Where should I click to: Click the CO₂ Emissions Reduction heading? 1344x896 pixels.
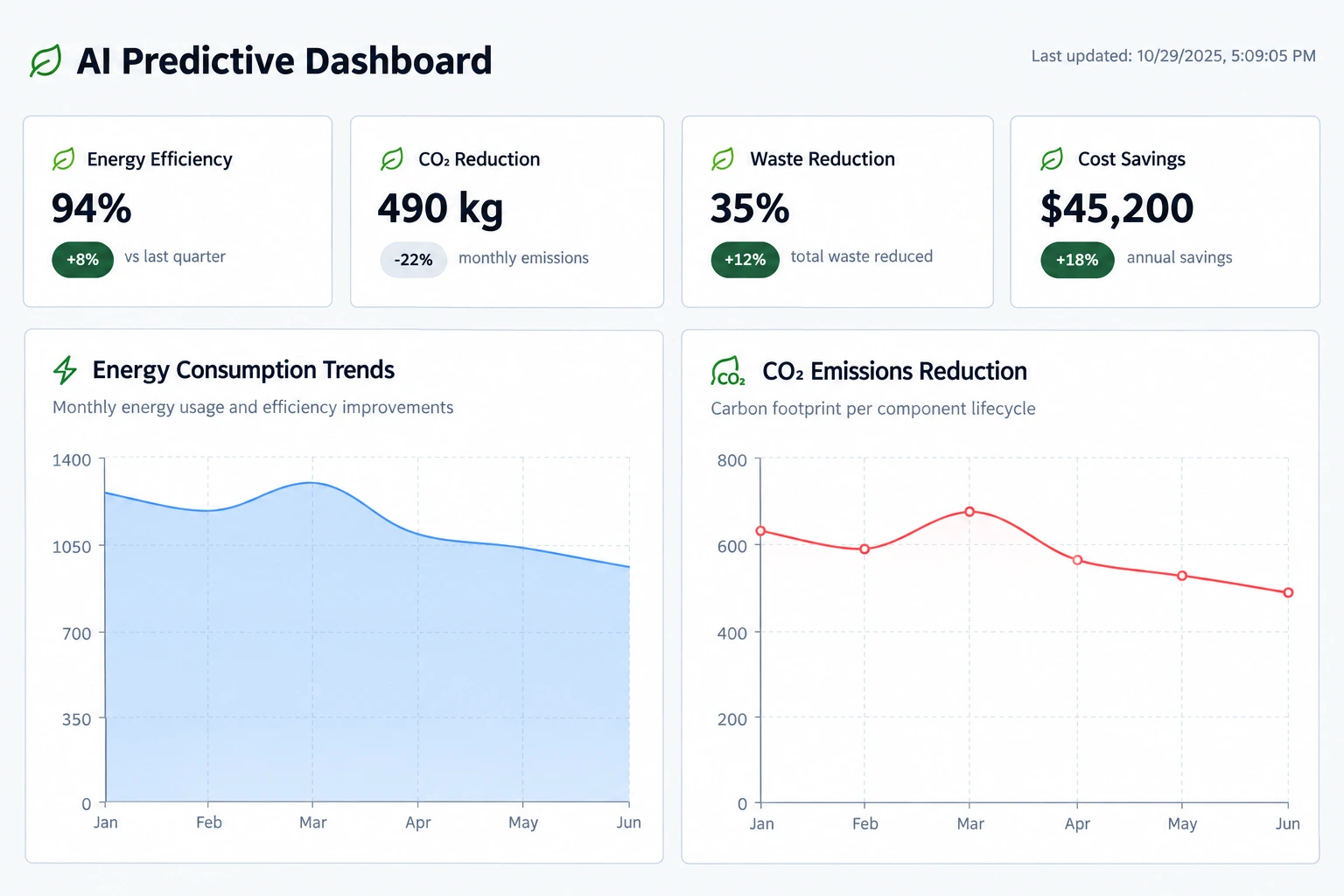pos(894,371)
